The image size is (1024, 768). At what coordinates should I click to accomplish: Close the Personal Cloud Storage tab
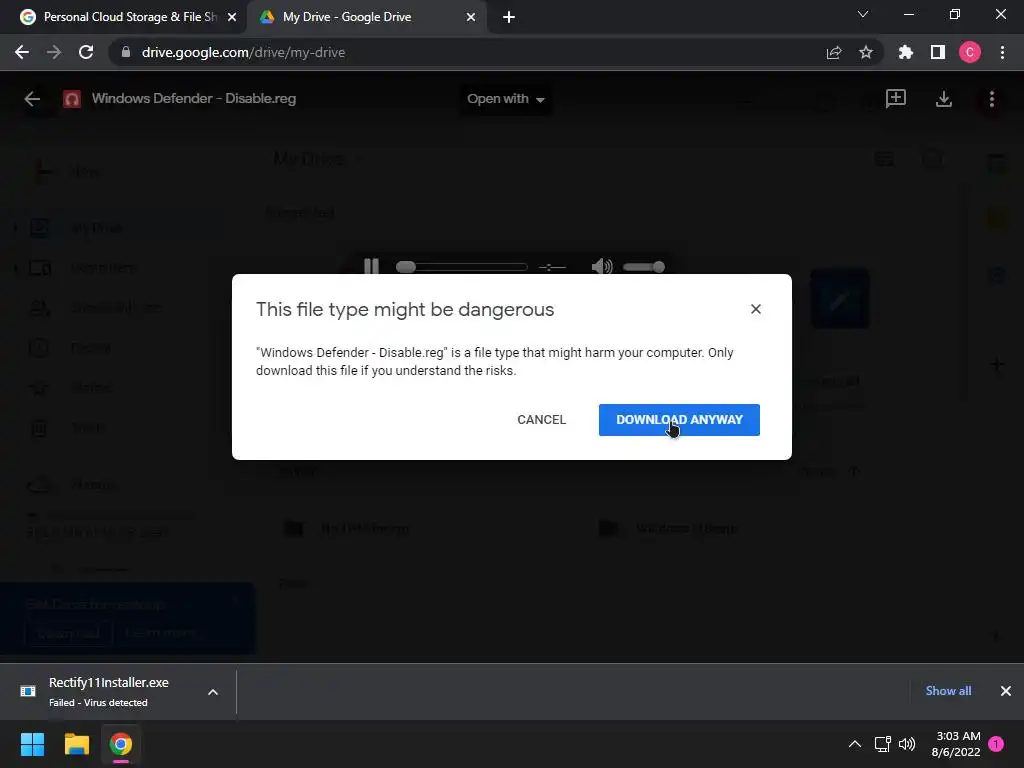[232, 17]
